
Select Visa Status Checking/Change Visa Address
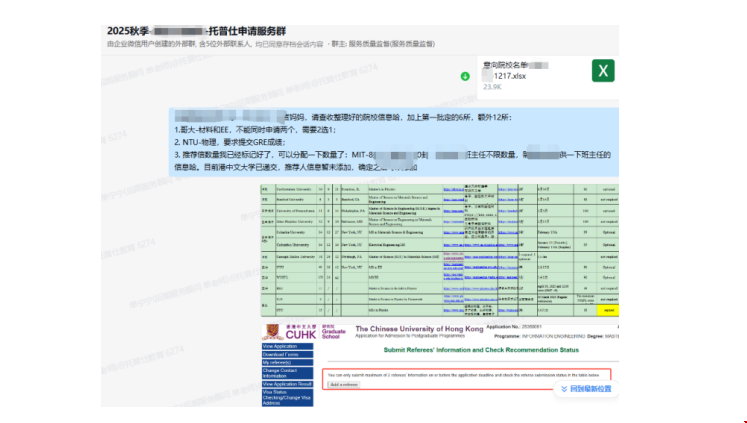[x=287, y=398]
